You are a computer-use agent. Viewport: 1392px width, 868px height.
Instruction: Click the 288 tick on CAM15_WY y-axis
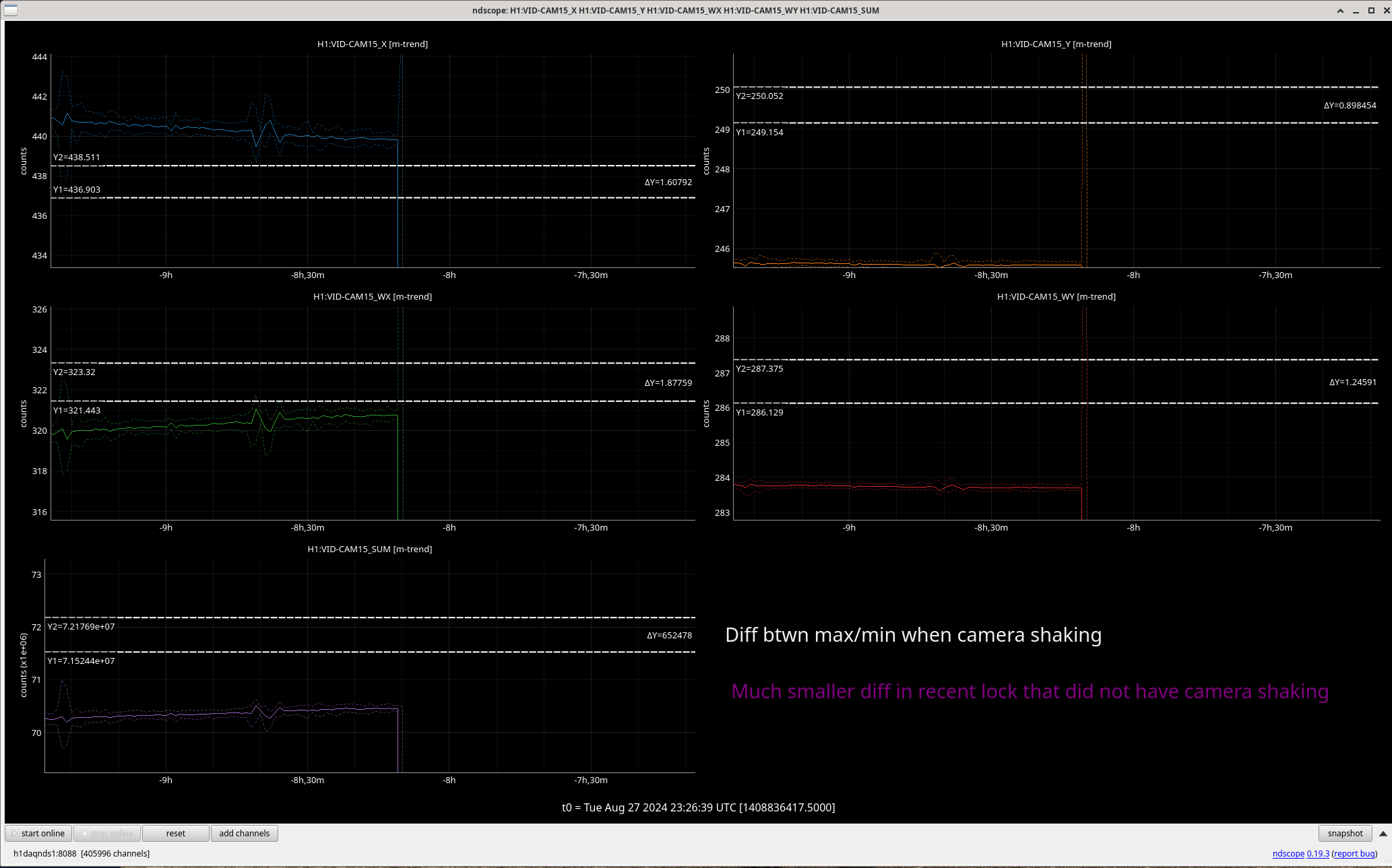click(x=722, y=338)
